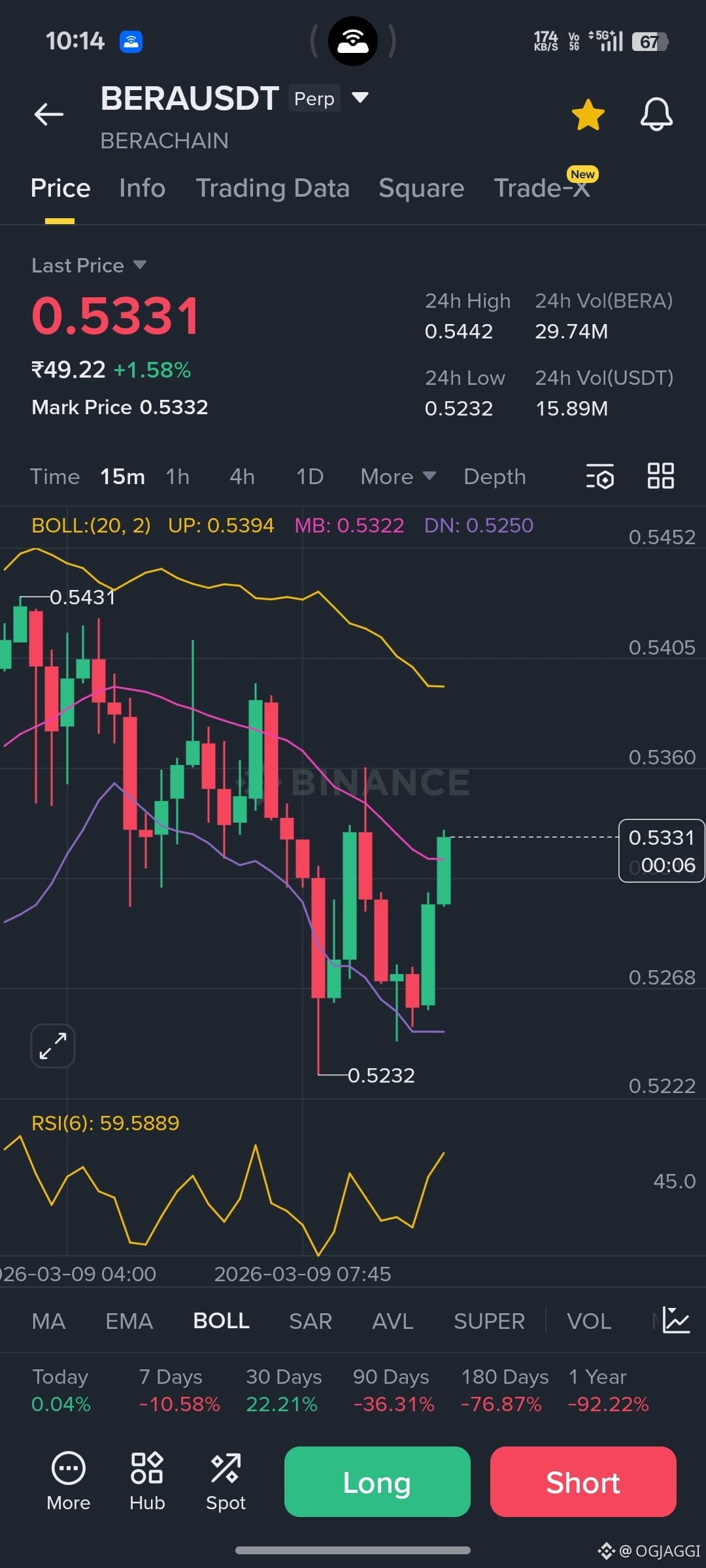
Task: Toggle the yellow favorite star
Action: click(588, 115)
